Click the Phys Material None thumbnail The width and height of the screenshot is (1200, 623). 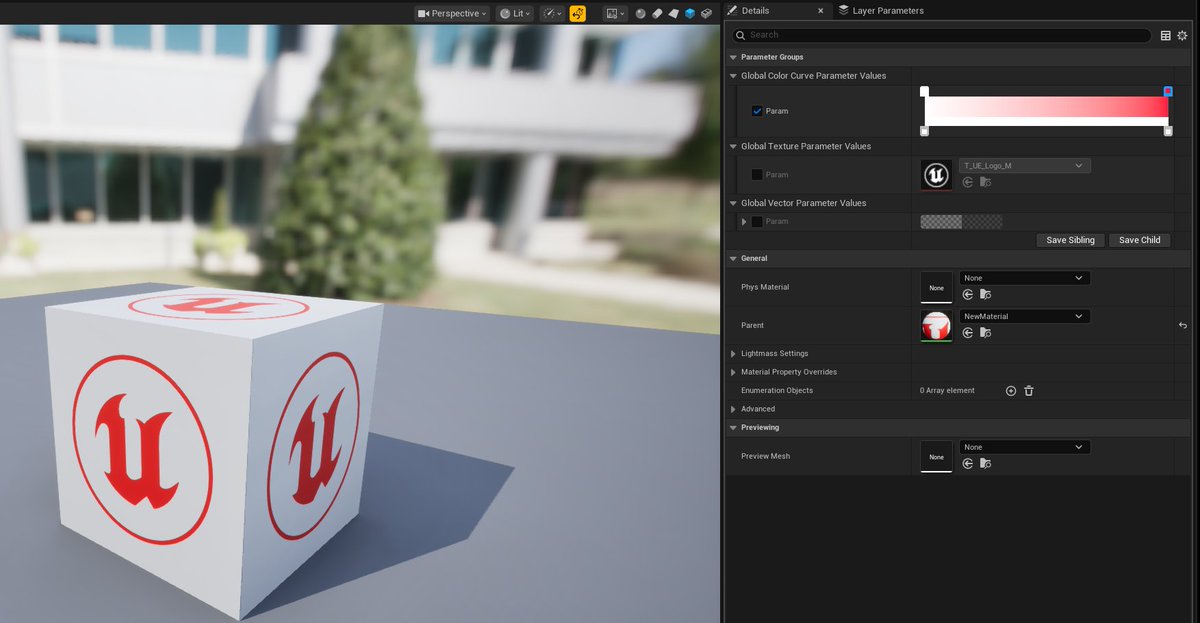tap(936, 287)
